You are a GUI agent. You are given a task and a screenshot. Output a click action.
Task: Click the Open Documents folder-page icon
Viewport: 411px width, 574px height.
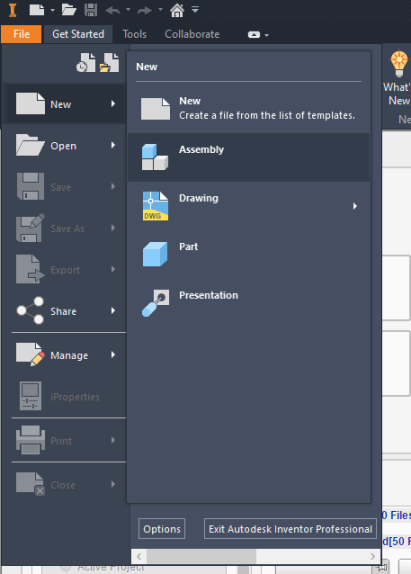tap(109, 63)
